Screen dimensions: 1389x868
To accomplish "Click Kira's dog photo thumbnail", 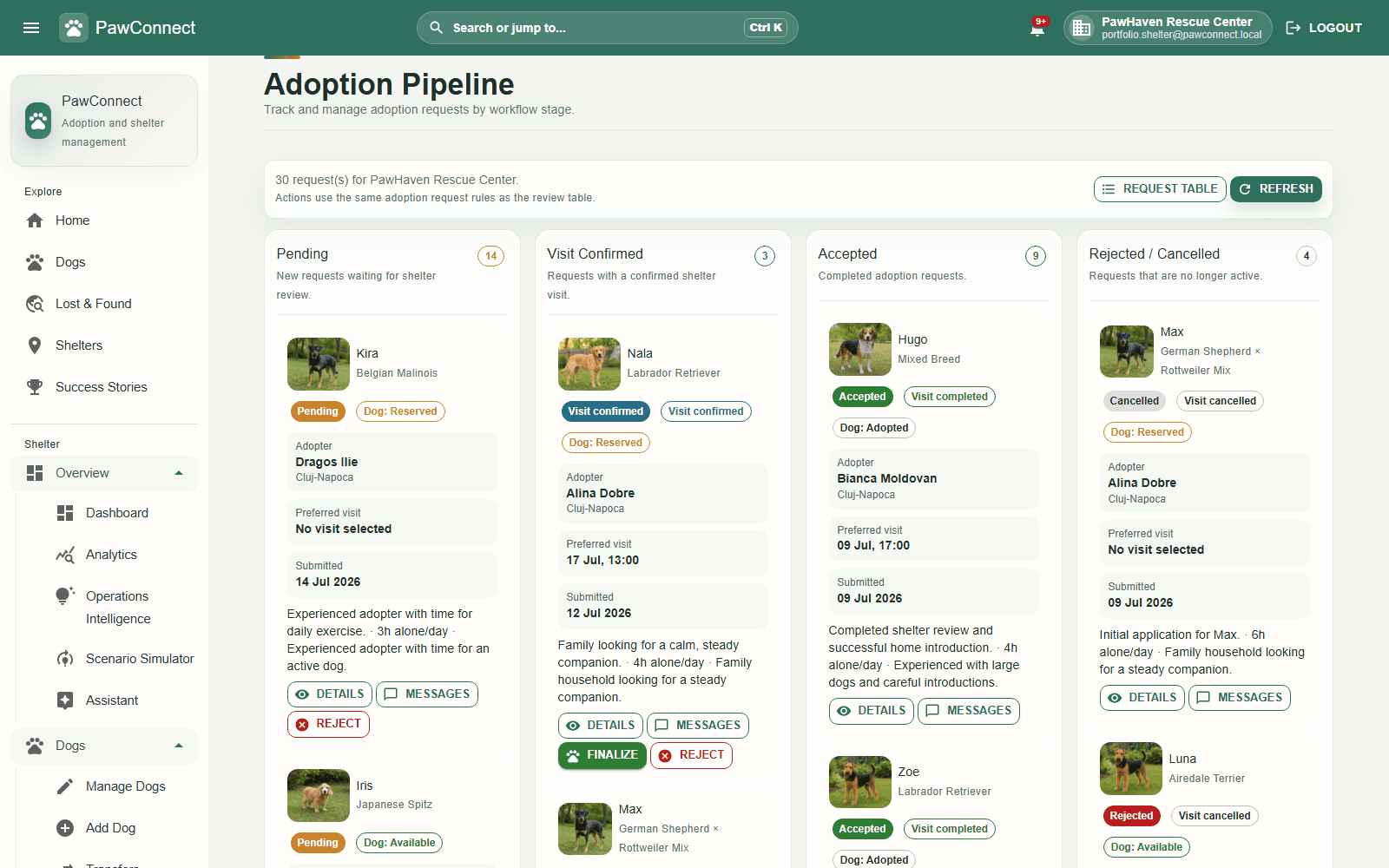I will [x=319, y=365].
